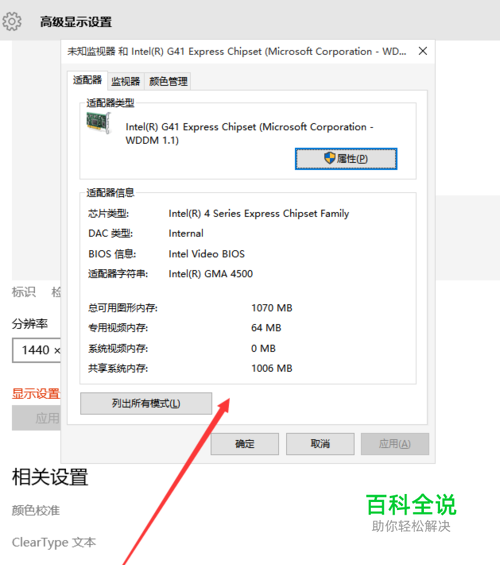Select 'Intel(R) 4 Series Express Chipset Family' text
Image resolution: width=500 pixels, height=565 pixels.
[x=259, y=214]
